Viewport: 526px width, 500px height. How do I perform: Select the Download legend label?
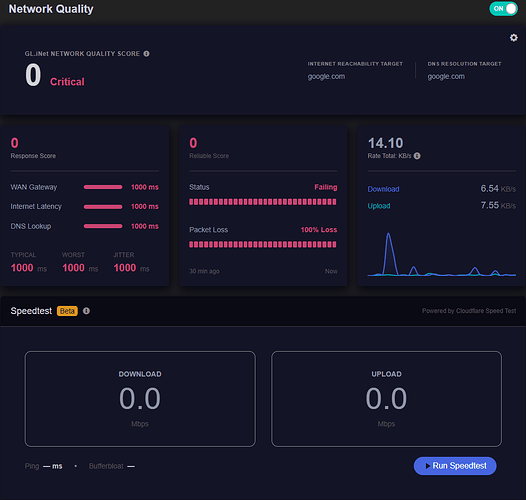click(x=383, y=189)
